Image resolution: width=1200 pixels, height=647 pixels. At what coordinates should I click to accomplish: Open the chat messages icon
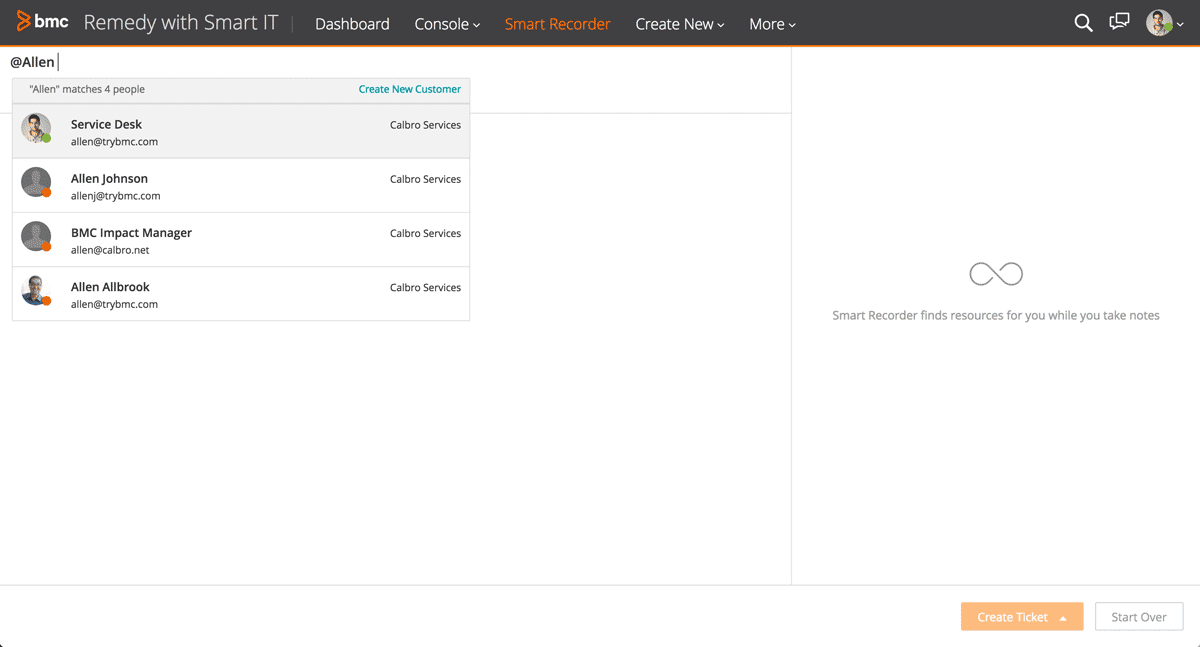[x=1120, y=22]
